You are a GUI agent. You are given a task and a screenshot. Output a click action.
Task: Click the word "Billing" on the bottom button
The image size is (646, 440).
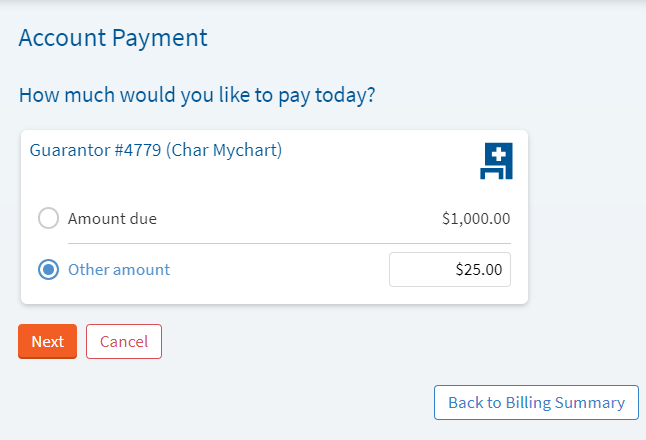[538, 402]
